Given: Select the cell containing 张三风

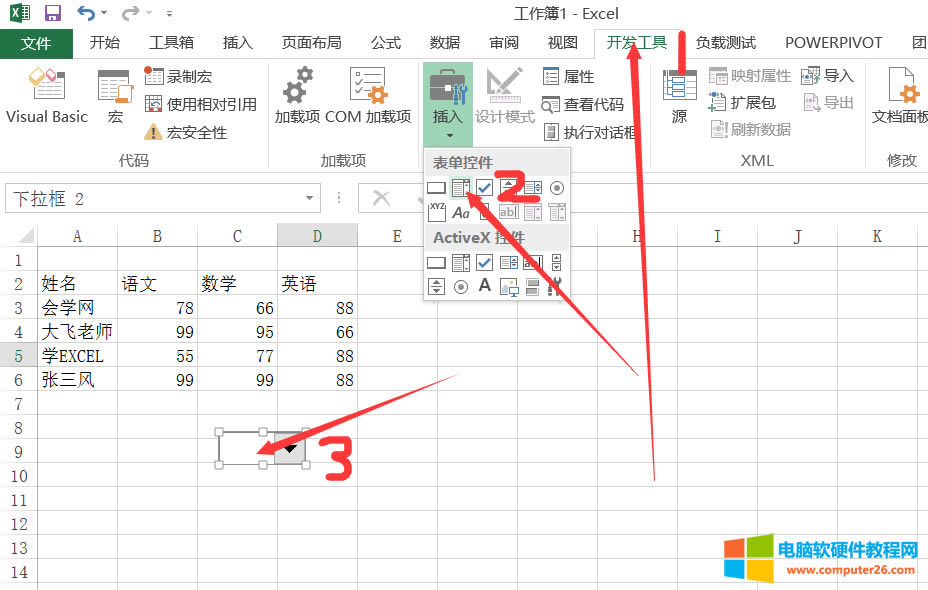Looking at the screenshot, I should pyautogui.click(x=70, y=380).
